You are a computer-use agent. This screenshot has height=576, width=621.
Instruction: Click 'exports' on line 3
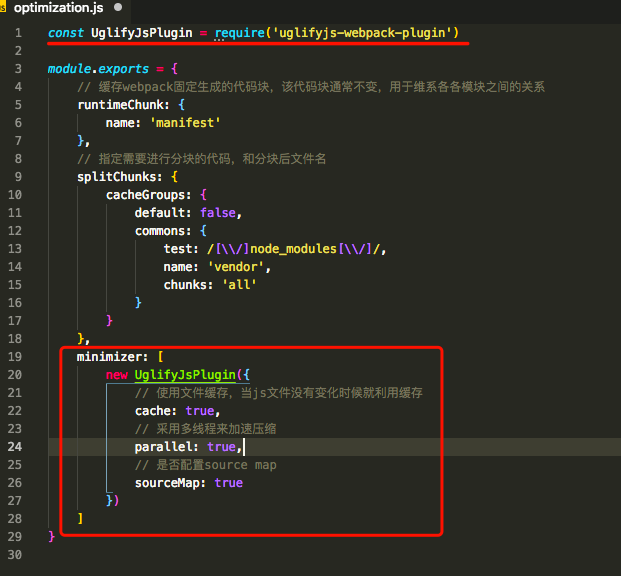(124, 69)
